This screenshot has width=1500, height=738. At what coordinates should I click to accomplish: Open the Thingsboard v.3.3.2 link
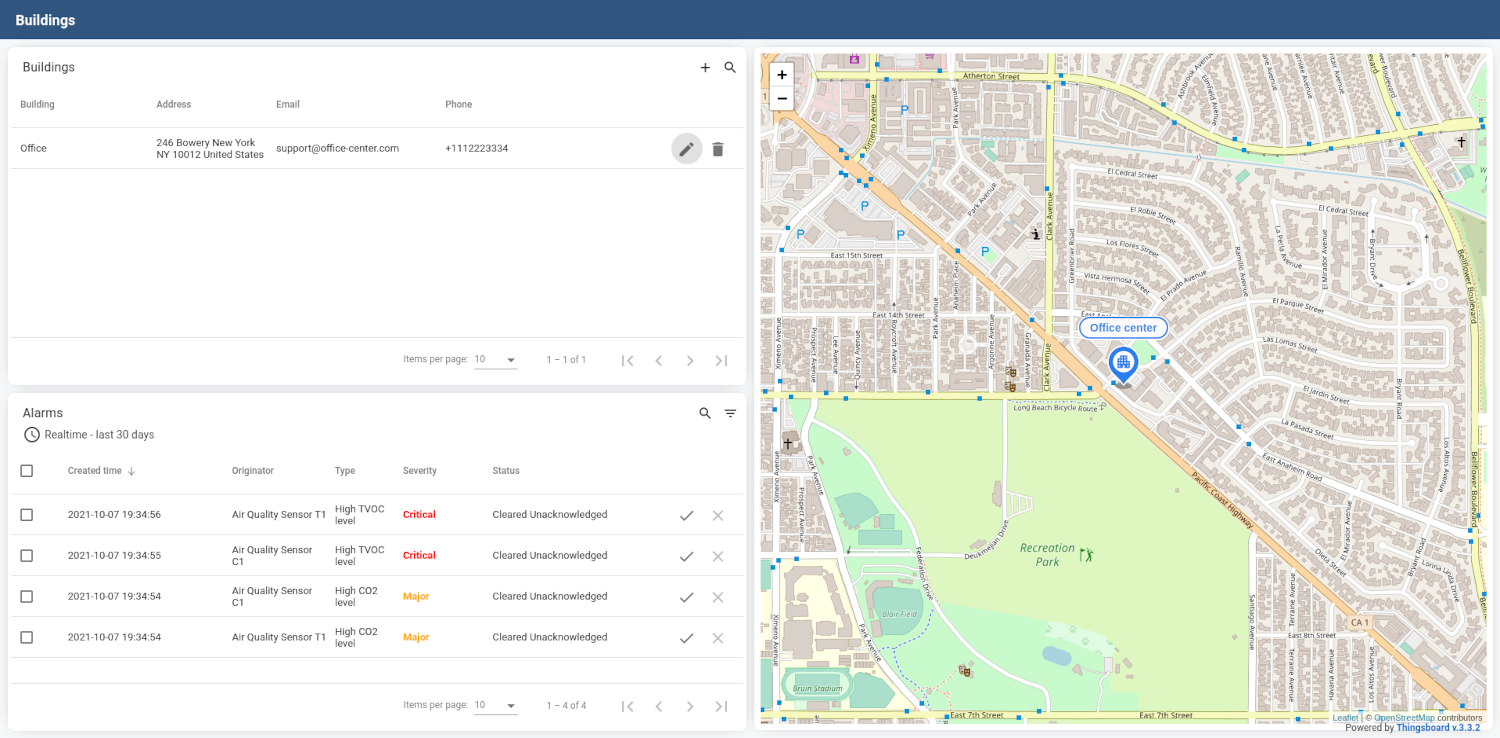[1438, 728]
